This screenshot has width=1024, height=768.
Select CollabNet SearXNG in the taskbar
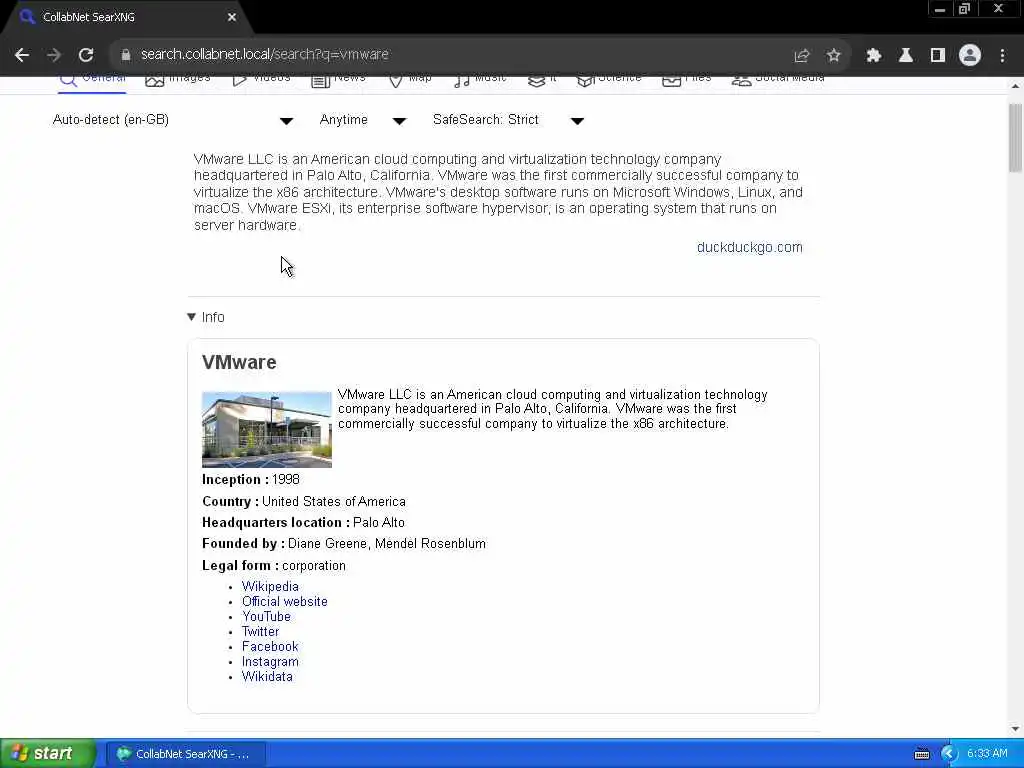[x=185, y=754]
